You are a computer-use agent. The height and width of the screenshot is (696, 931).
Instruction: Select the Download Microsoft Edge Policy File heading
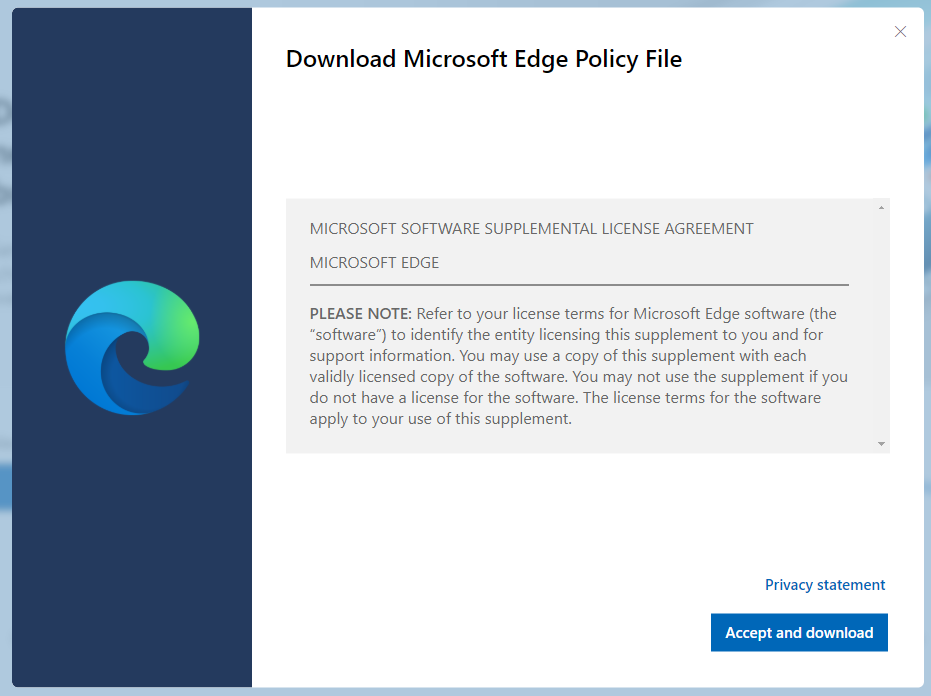point(484,59)
